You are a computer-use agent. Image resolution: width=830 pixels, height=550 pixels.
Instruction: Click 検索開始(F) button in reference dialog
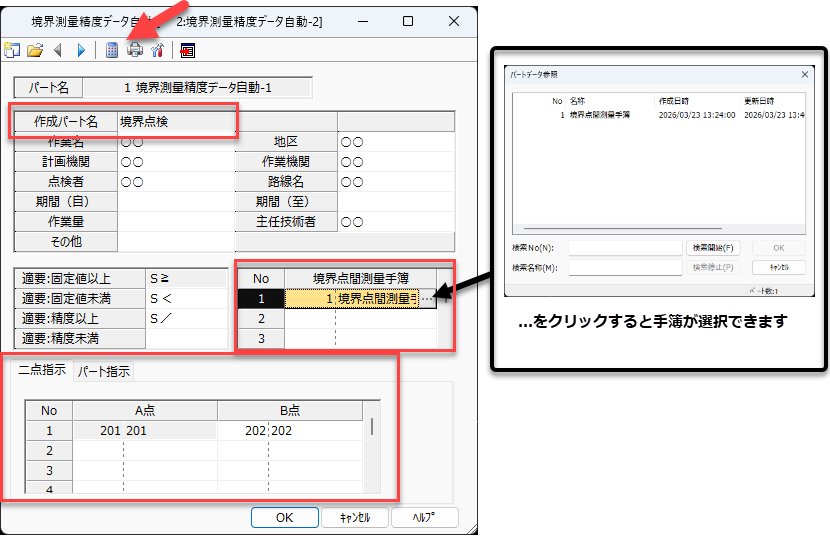(x=714, y=248)
